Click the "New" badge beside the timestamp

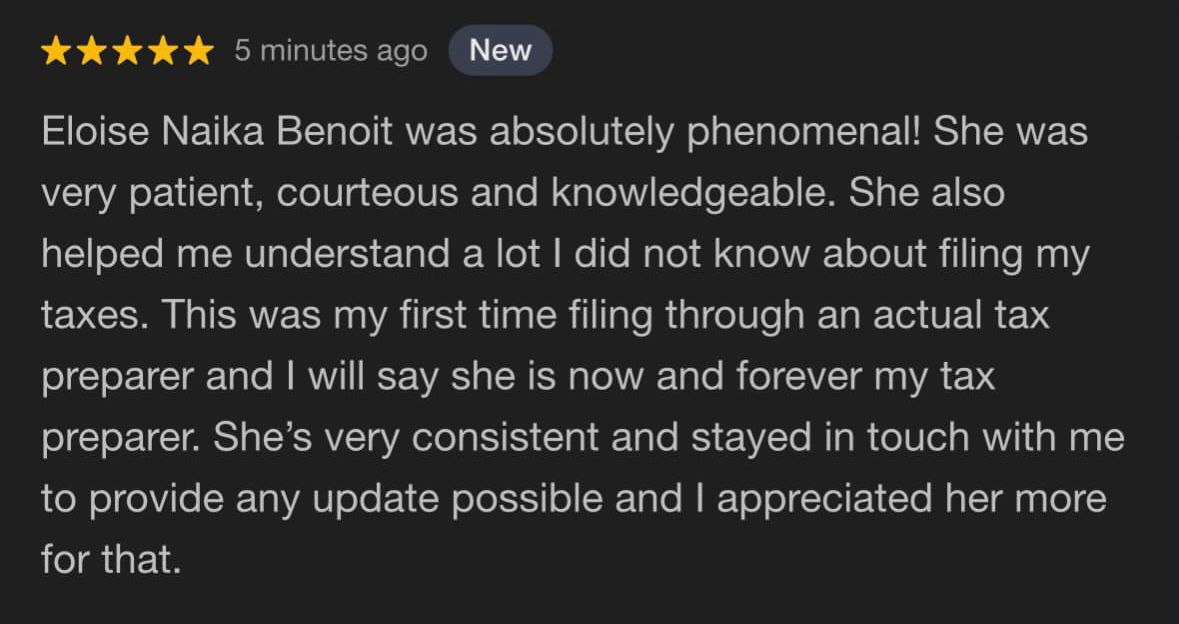(x=500, y=50)
